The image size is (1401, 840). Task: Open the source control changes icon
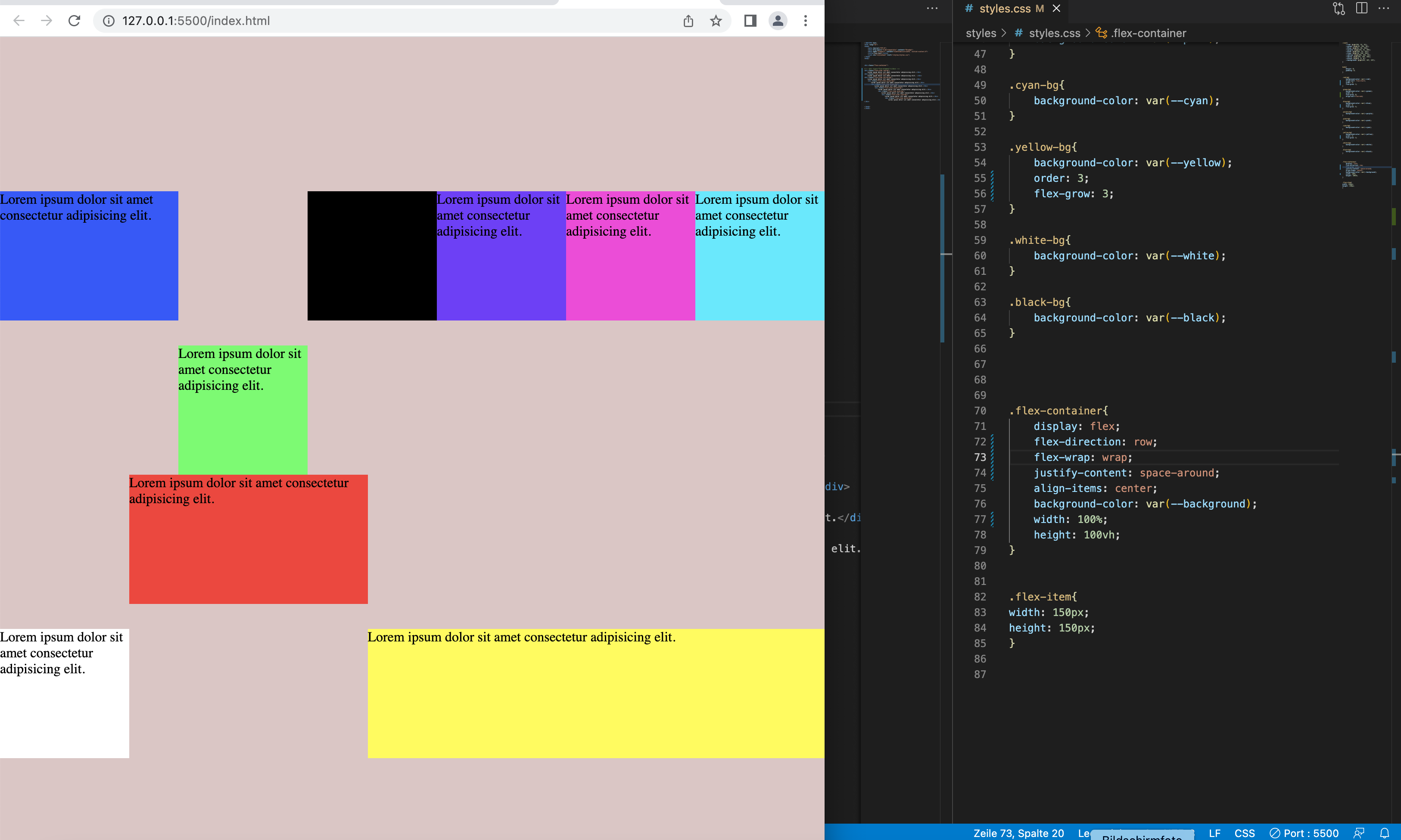pyautogui.click(x=1338, y=8)
